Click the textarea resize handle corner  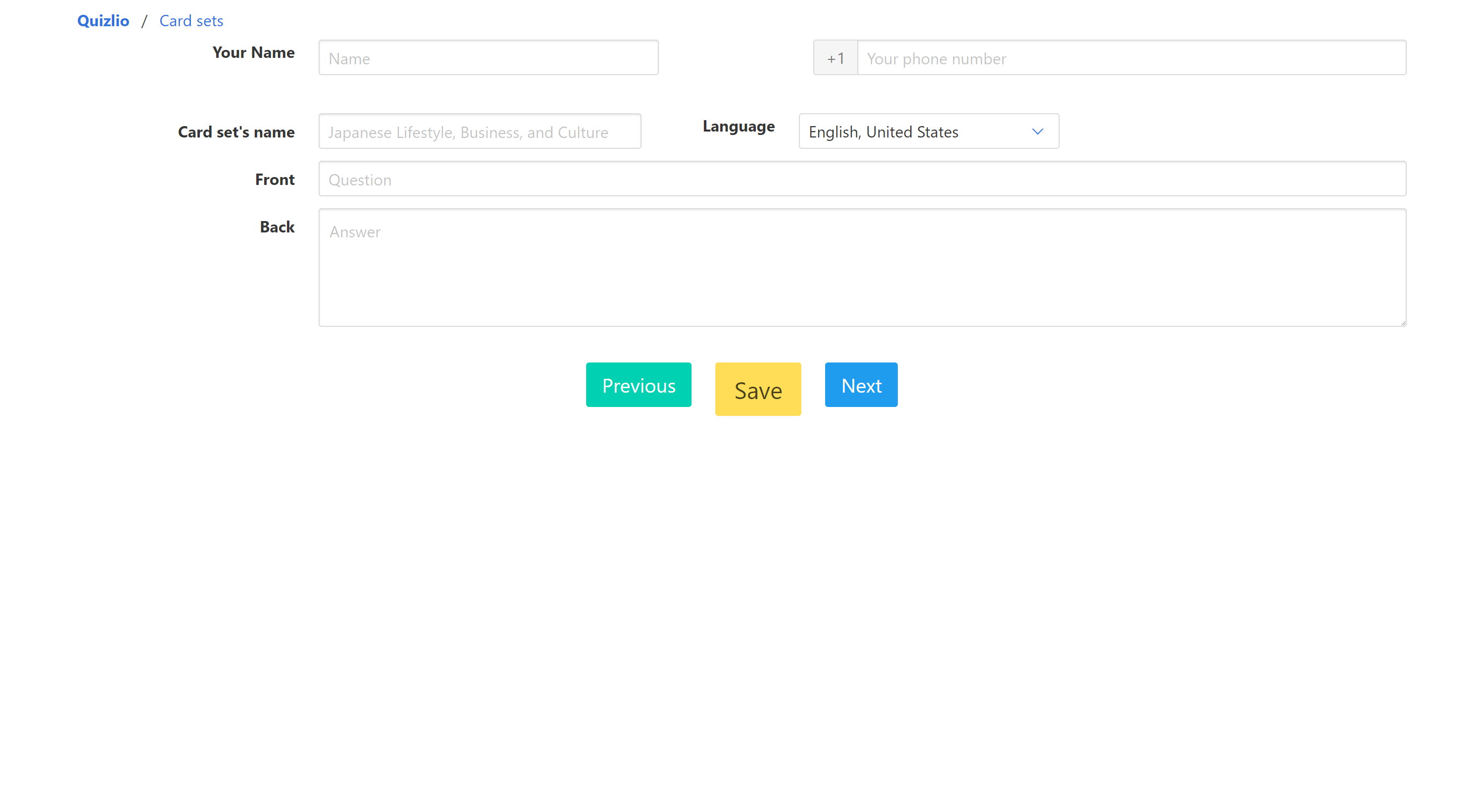click(1403, 323)
